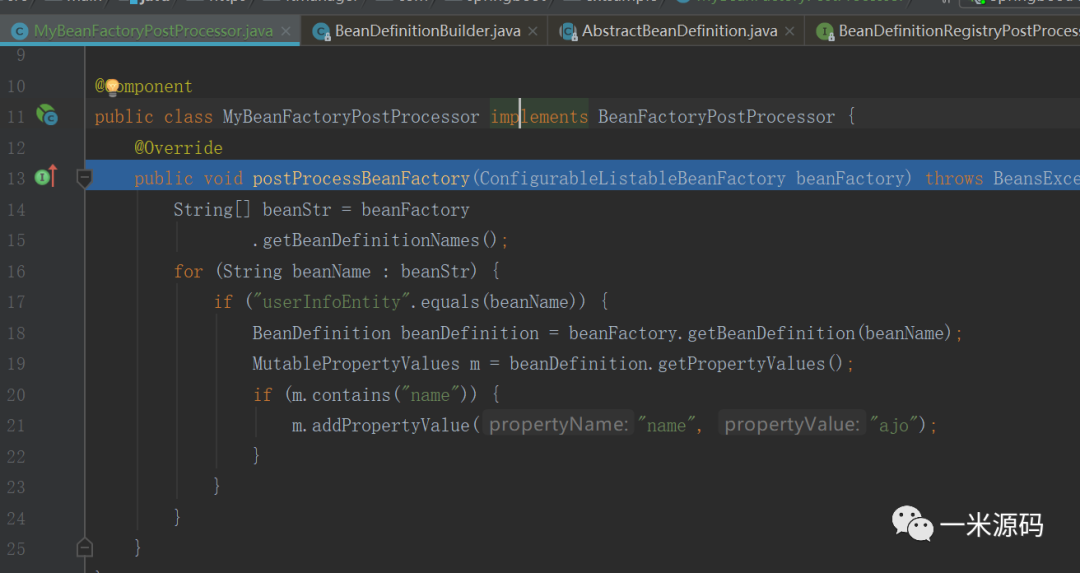Screen dimensions: 1080x573
Task: Click the BeanFactoryPostProcessor interface name on line 11
Action: [x=716, y=117]
